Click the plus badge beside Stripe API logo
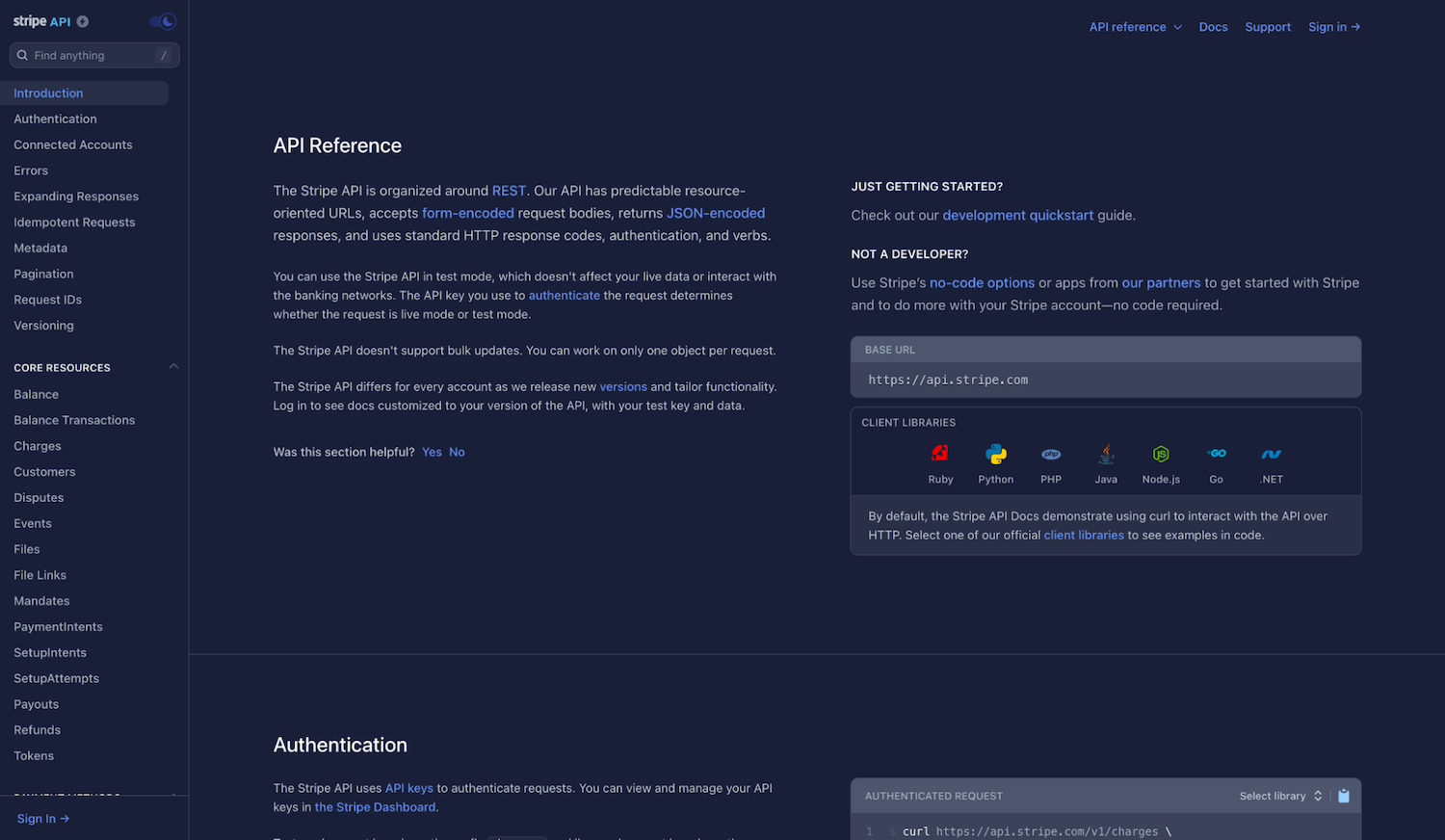 click(x=83, y=21)
